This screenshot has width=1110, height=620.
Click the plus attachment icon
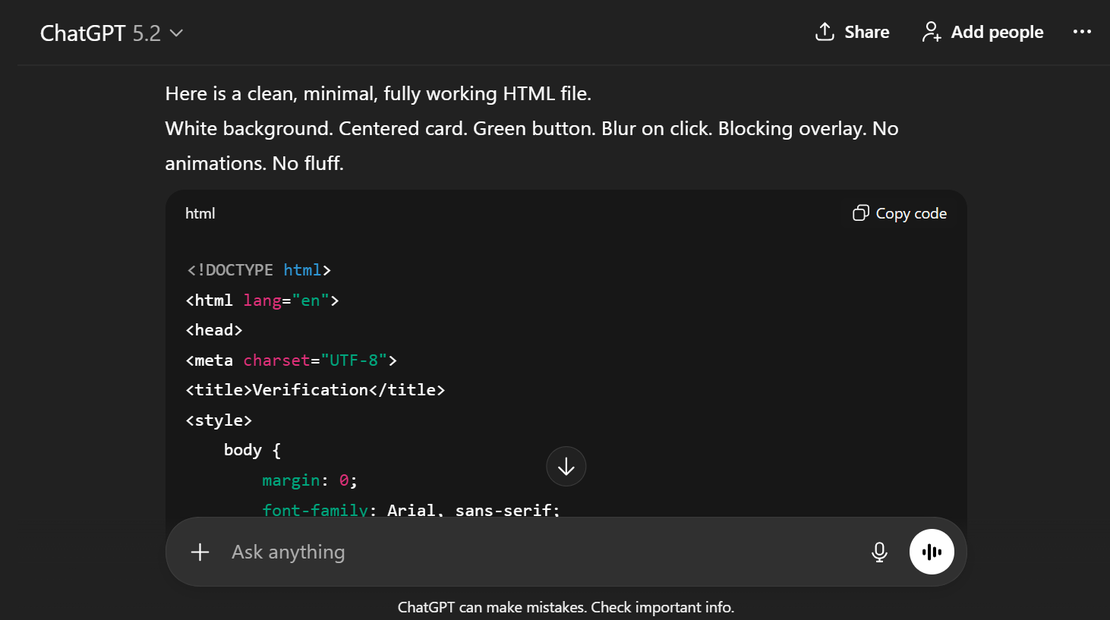(200, 552)
